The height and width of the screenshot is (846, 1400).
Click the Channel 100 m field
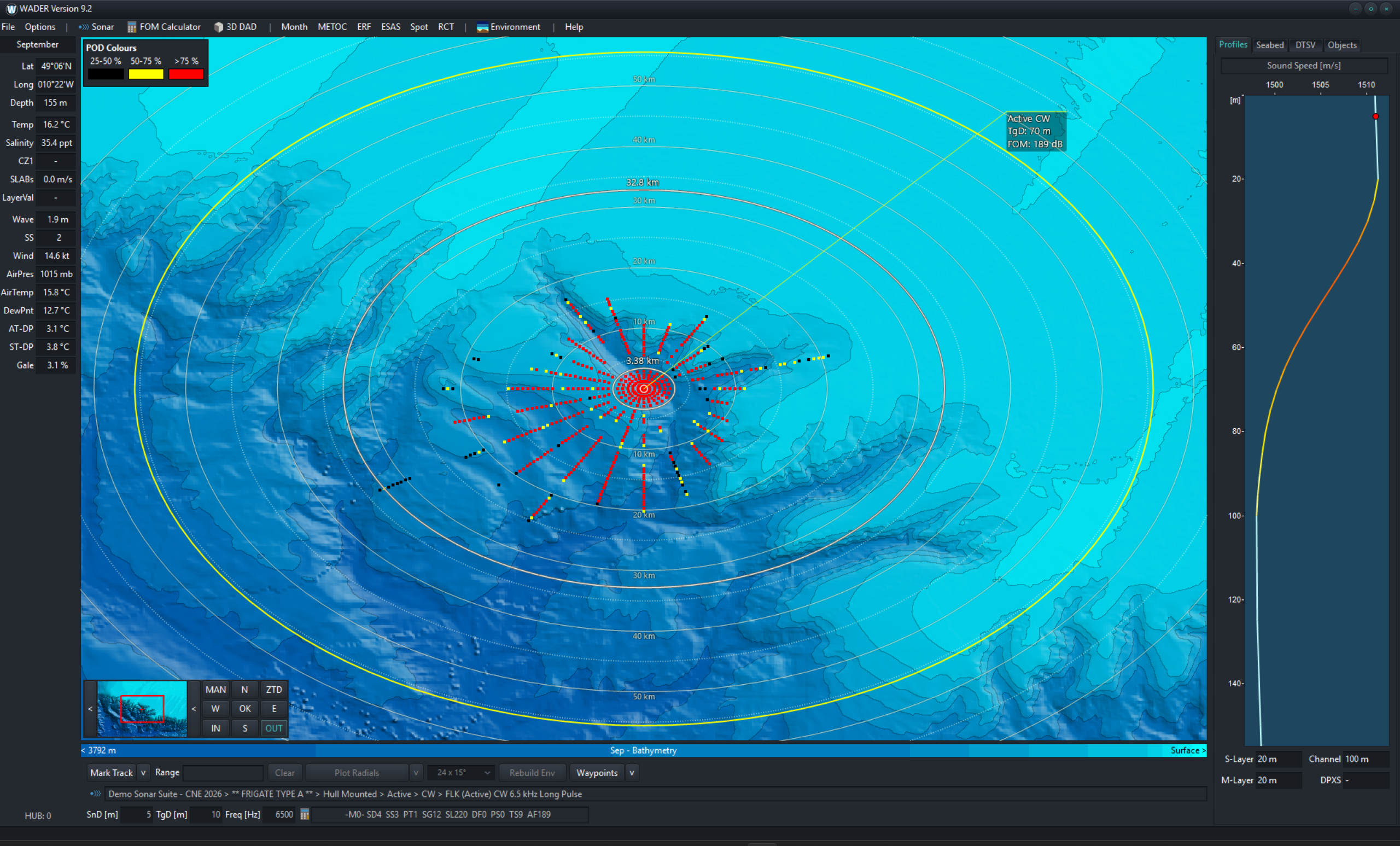pyautogui.click(x=1366, y=759)
